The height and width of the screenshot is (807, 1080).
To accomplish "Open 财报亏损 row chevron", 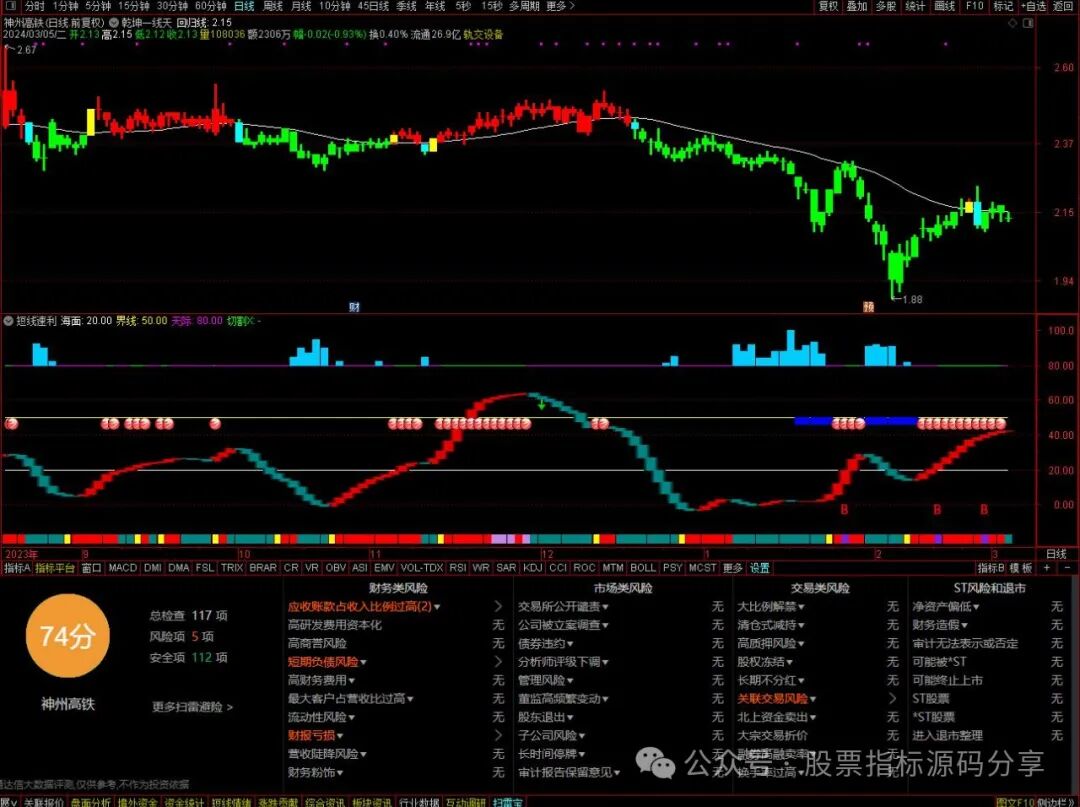I will coord(499,735).
